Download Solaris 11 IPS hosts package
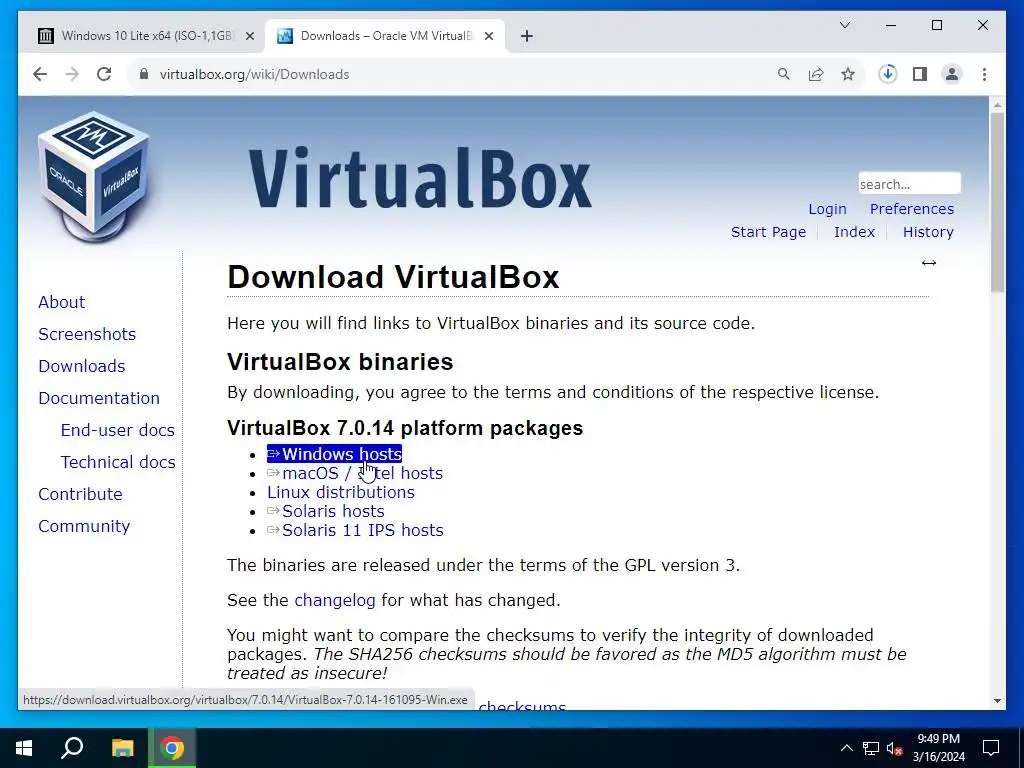The height and width of the screenshot is (768, 1024). (355, 530)
